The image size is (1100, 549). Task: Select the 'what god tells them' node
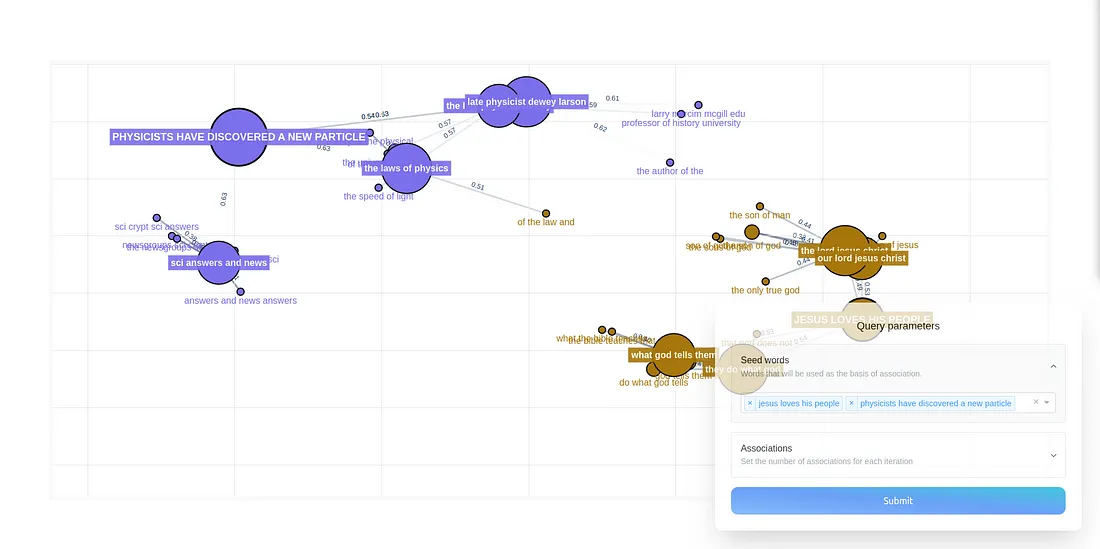click(x=673, y=355)
